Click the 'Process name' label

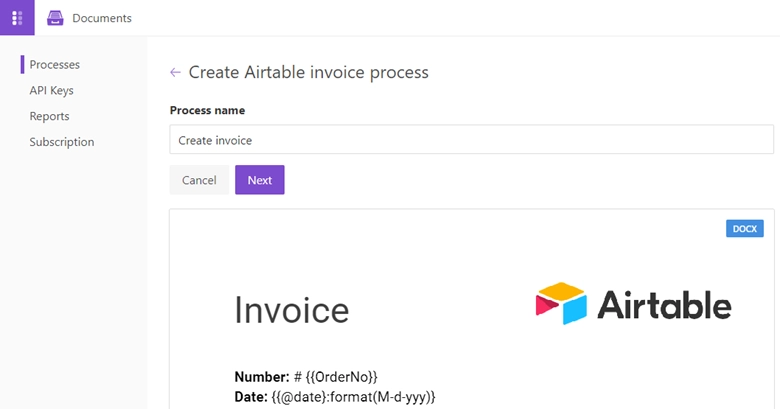207,110
